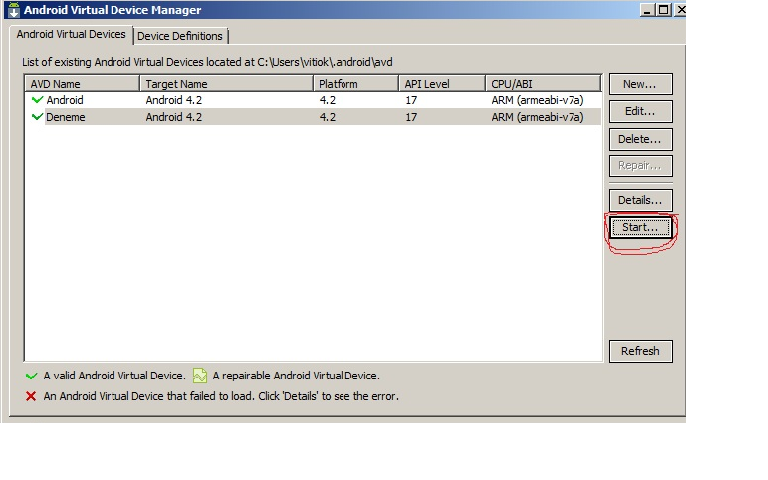Viewport: 768px width, 480px height.
Task: Select the AVD row named Deneme
Action: (313, 117)
